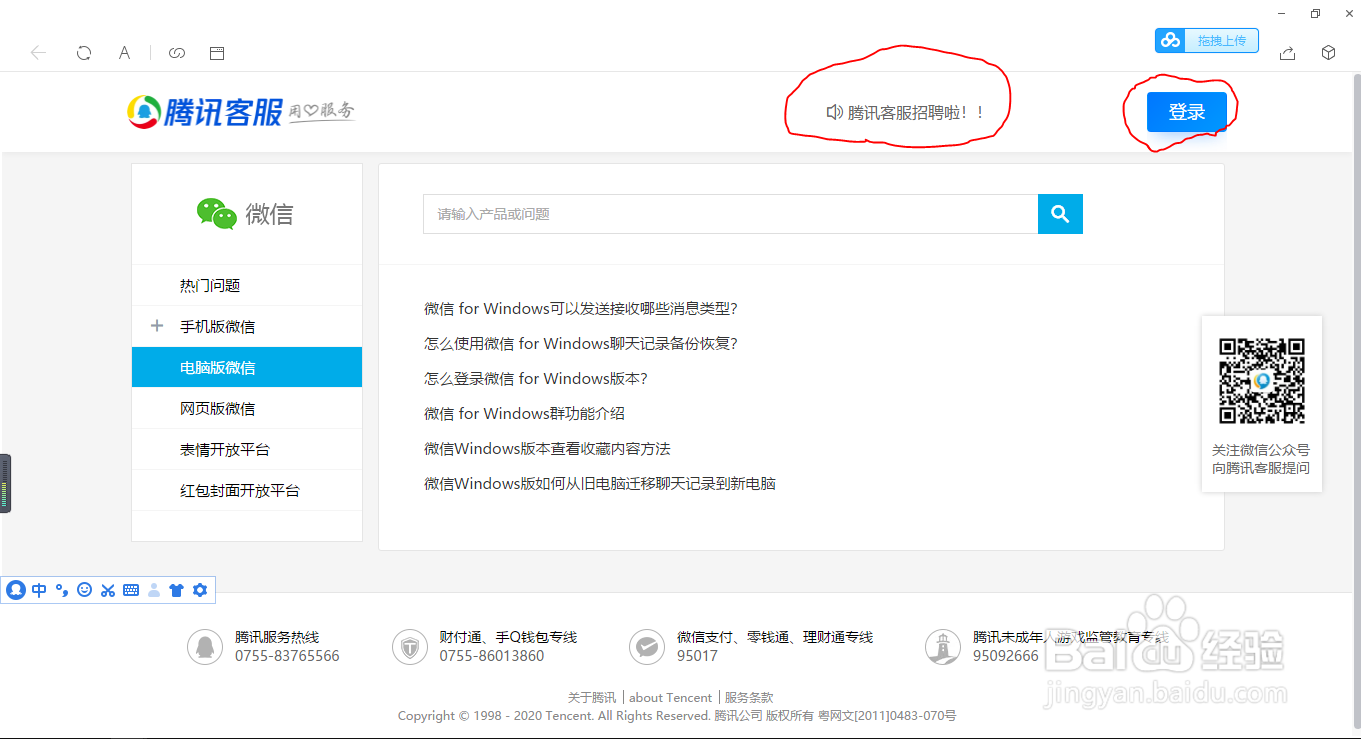Image resolution: width=1361 pixels, height=739 pixels.
Task: Open the 关于腾讯 footer link
Action: tap(592, 698)
